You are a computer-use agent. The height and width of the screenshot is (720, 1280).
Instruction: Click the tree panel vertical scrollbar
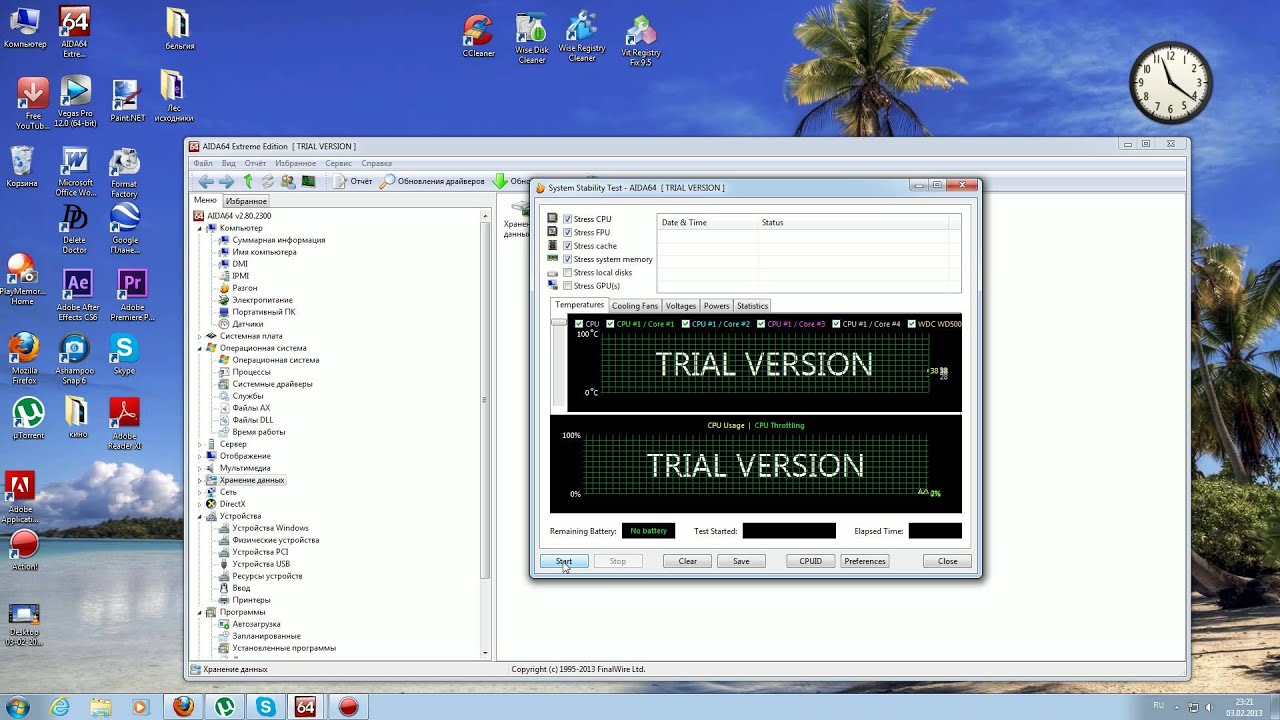point(485,400)
